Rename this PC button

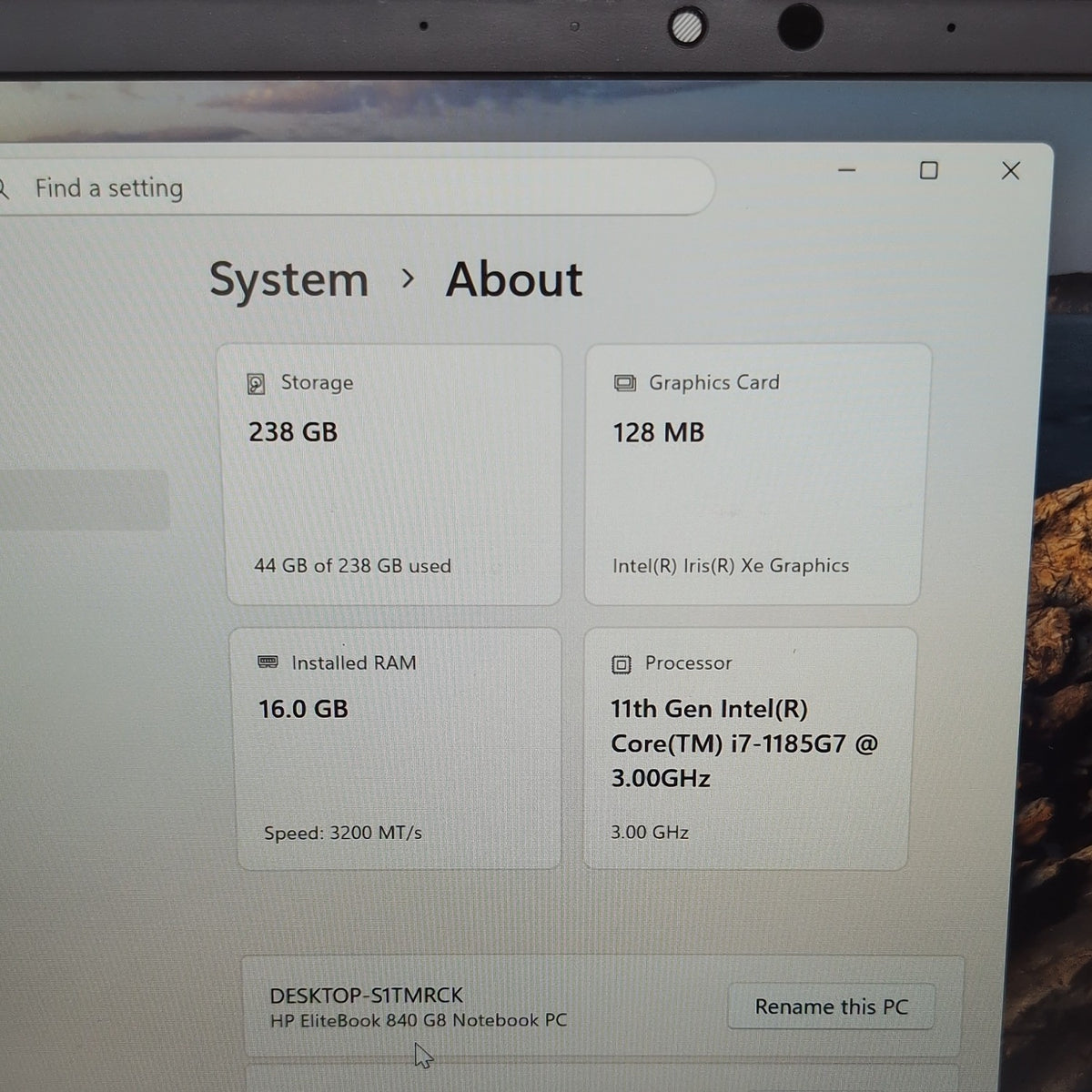[x=831, y=1006]
